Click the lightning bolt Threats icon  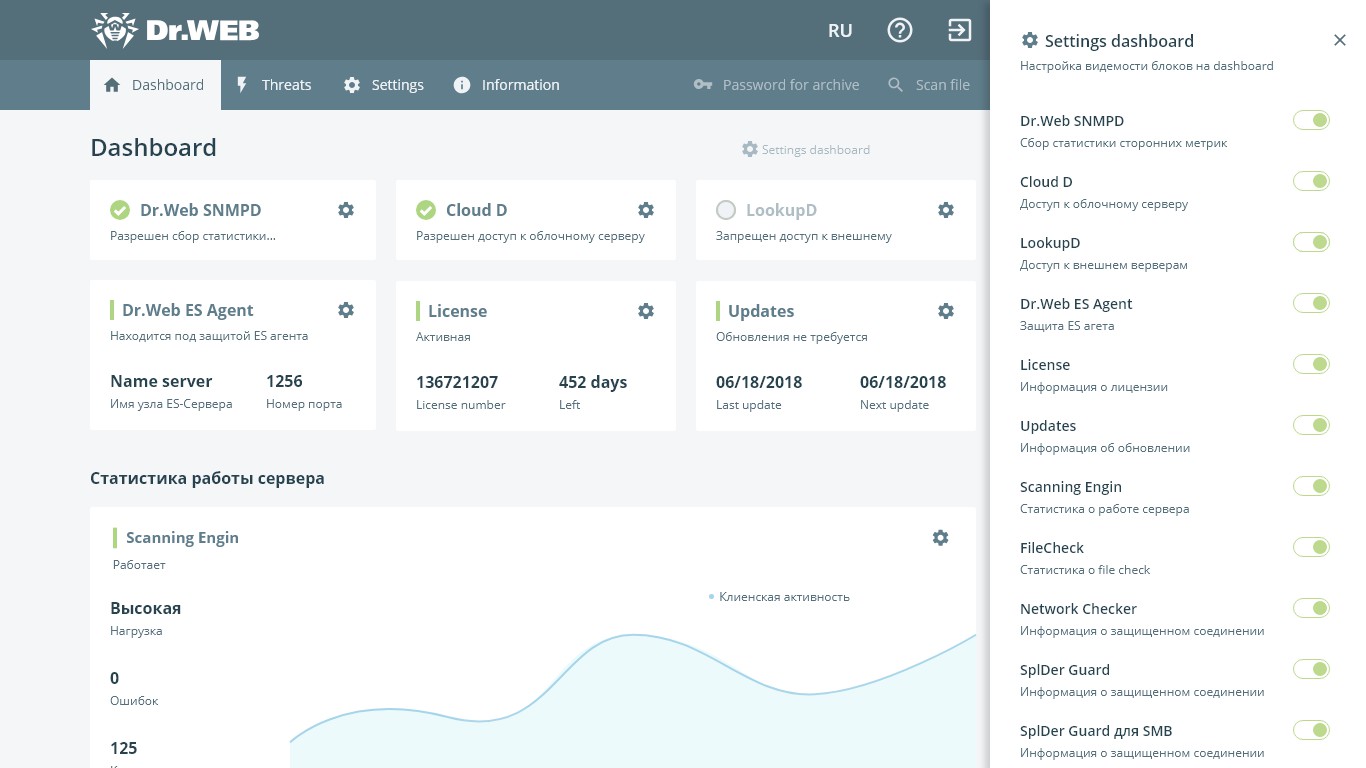(x=241, y=85)
